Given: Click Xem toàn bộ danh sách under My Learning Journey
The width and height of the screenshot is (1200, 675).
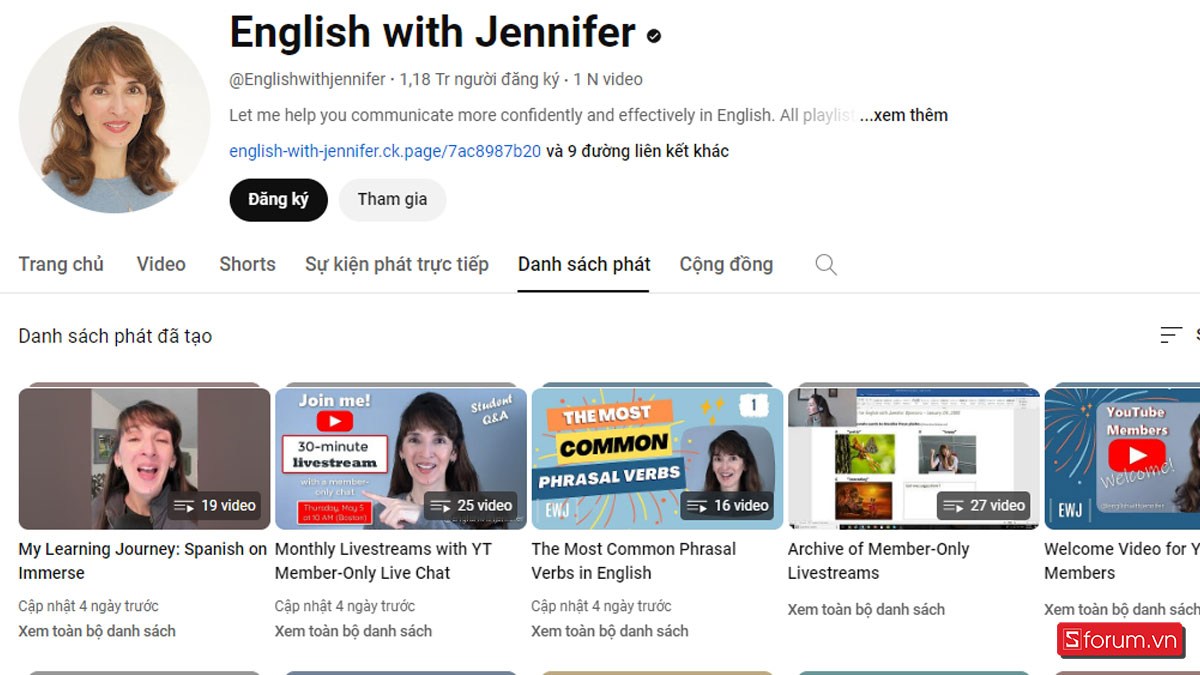Looking at the screenshot, I should click(x=97, y=631).
